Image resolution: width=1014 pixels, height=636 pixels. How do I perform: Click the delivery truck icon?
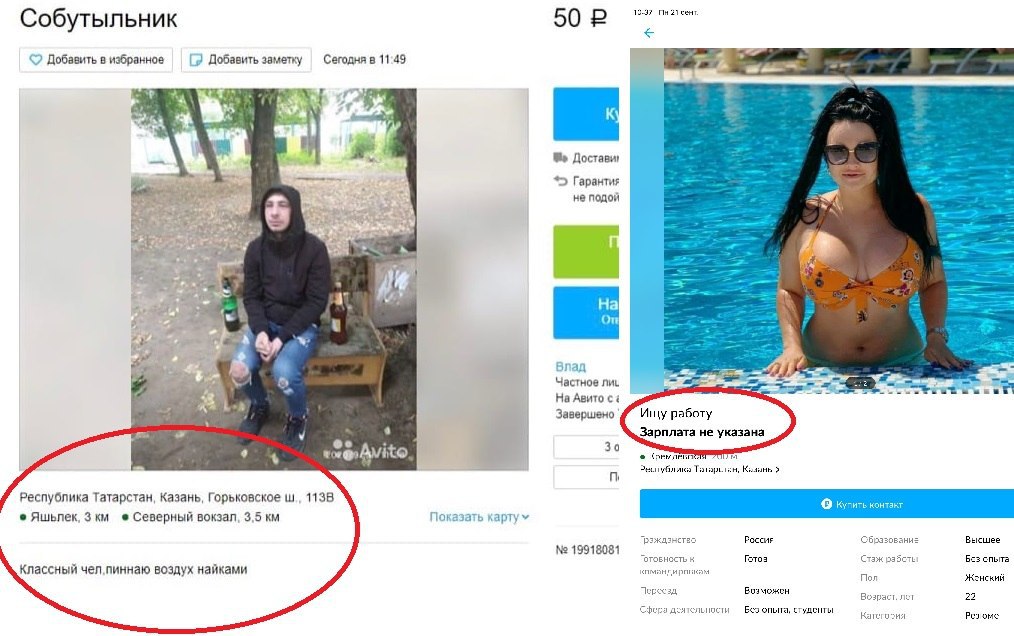click(x=560, y=157)
